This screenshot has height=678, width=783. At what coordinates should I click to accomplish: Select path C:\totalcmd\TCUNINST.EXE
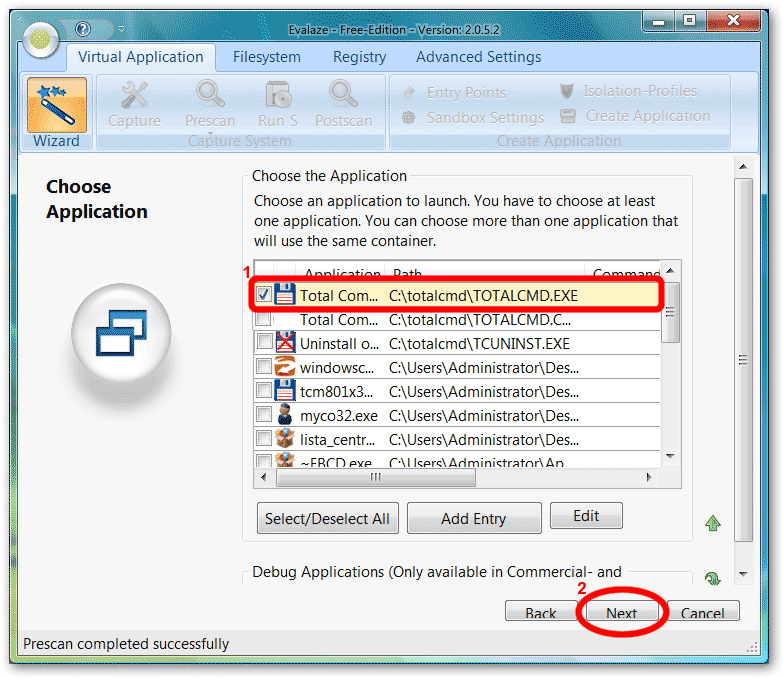tap(479, 343)
